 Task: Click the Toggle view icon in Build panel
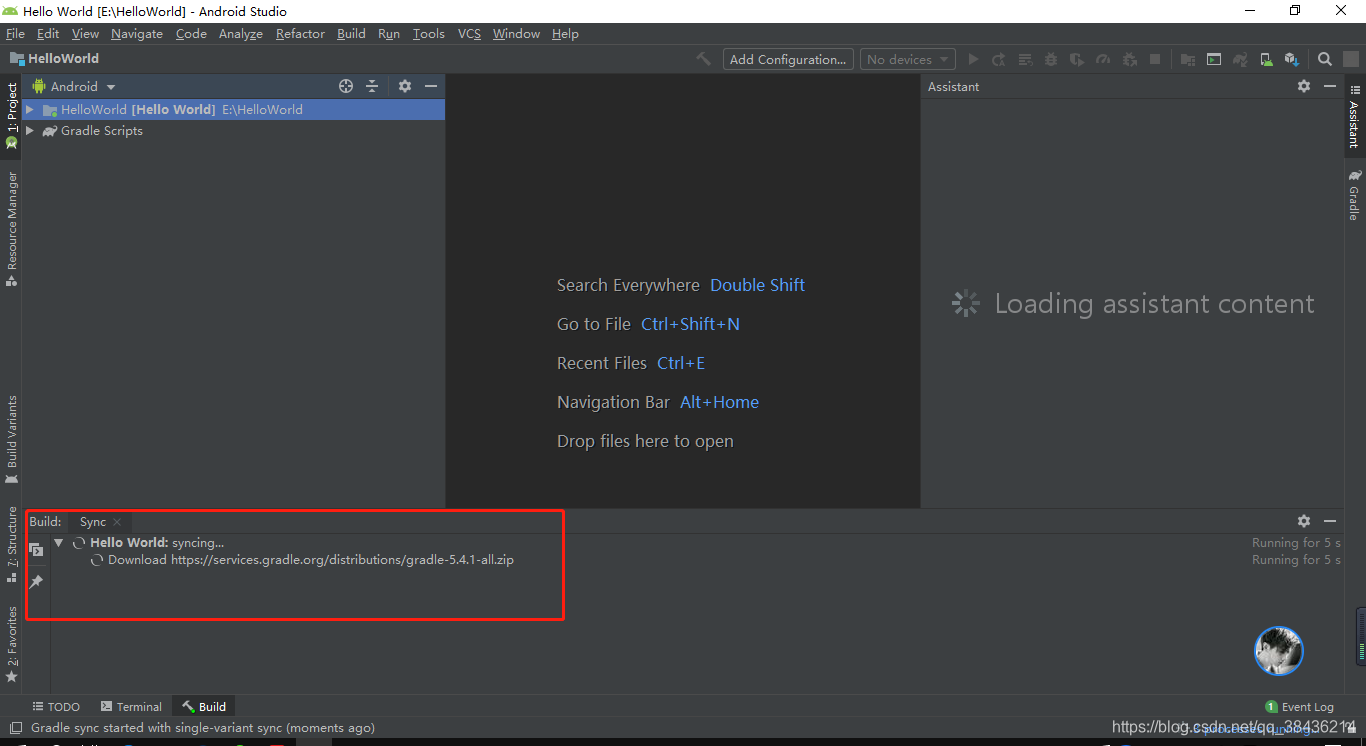tap(36, 550)
